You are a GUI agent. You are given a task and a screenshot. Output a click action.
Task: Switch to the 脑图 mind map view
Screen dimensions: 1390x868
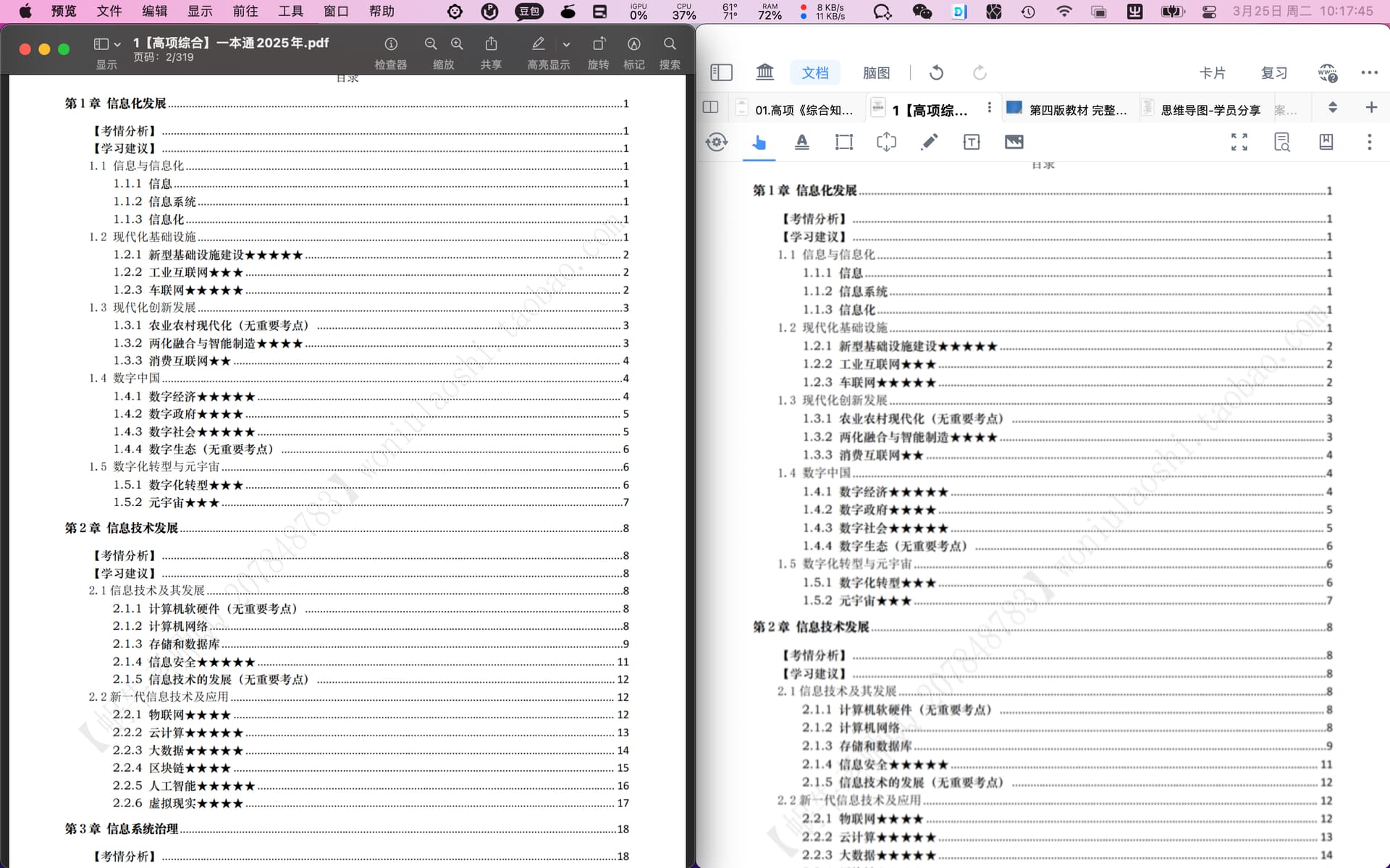pyautogui.click(x=876, y=72)
